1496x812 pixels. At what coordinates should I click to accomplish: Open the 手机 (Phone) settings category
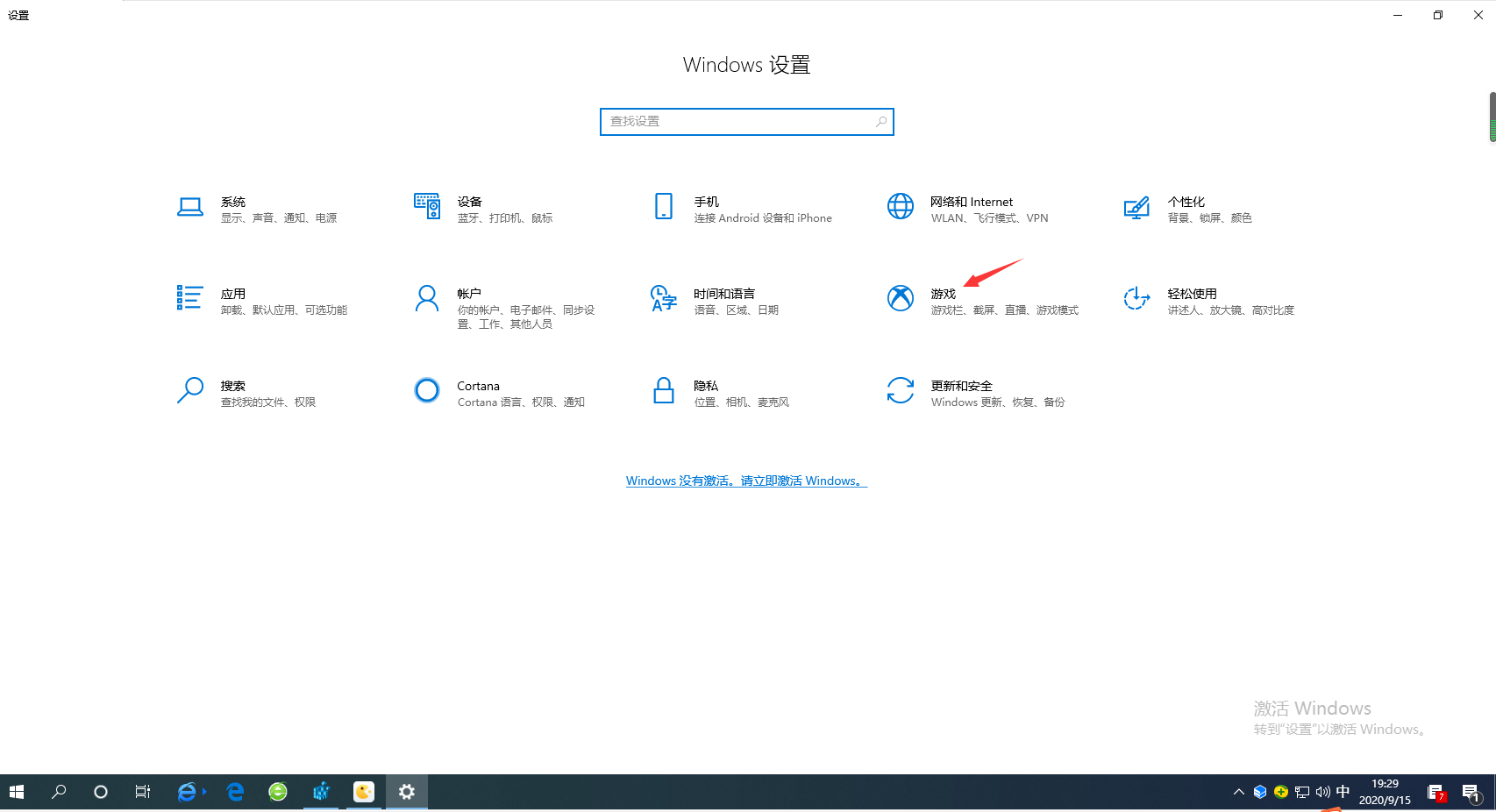pyautogui.click(x=742, y=209)
